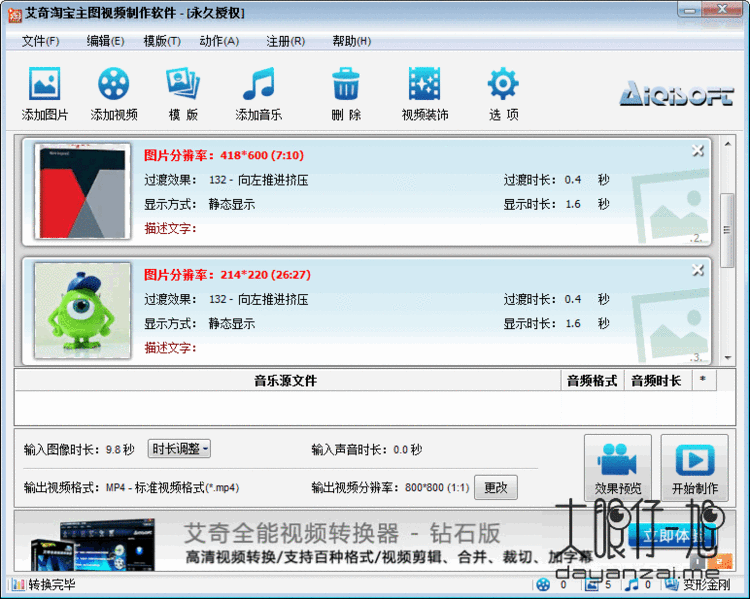The width and height of the screenshot is (750, 599).
Task: Click 静态显示 in the second image item
Action: coord(232,324)
